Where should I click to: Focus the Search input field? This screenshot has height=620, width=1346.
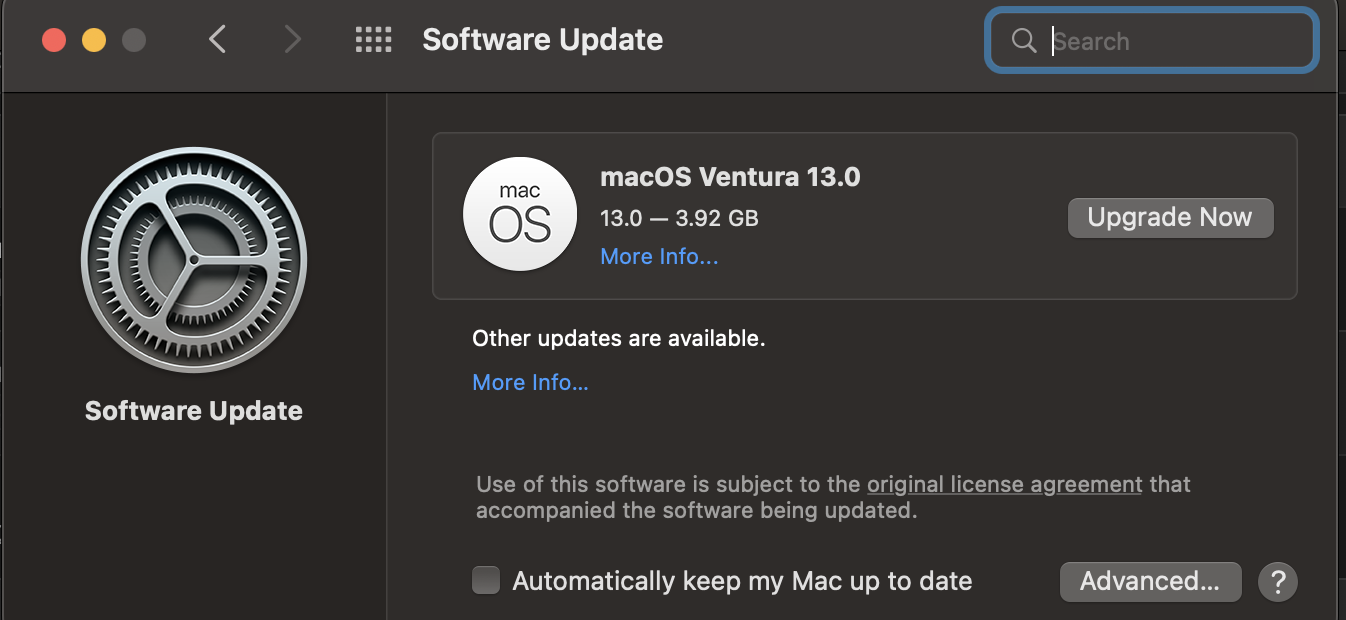pyautogui.click(x=1170, y=41)
